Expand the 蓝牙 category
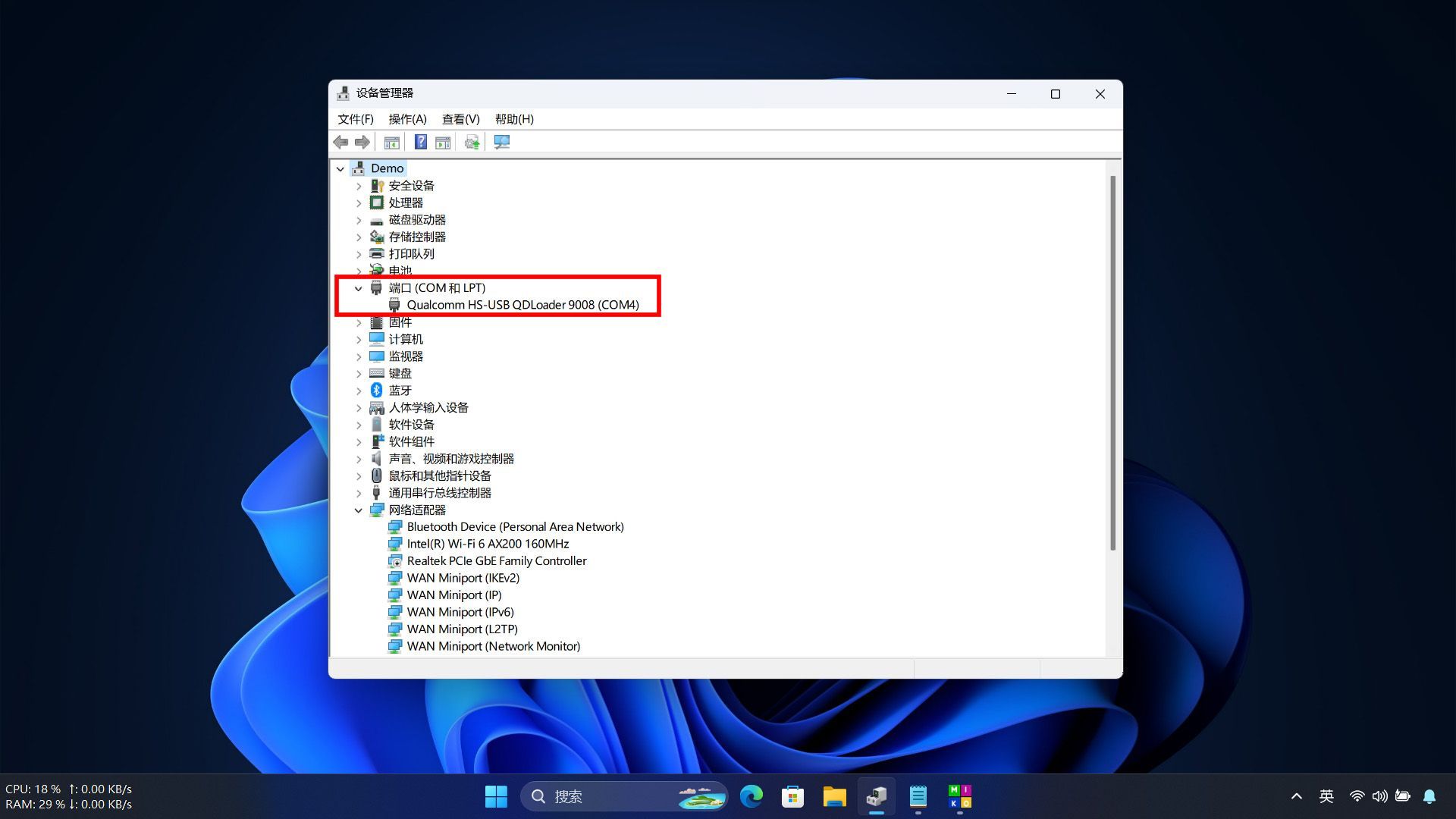 point(359,391)
